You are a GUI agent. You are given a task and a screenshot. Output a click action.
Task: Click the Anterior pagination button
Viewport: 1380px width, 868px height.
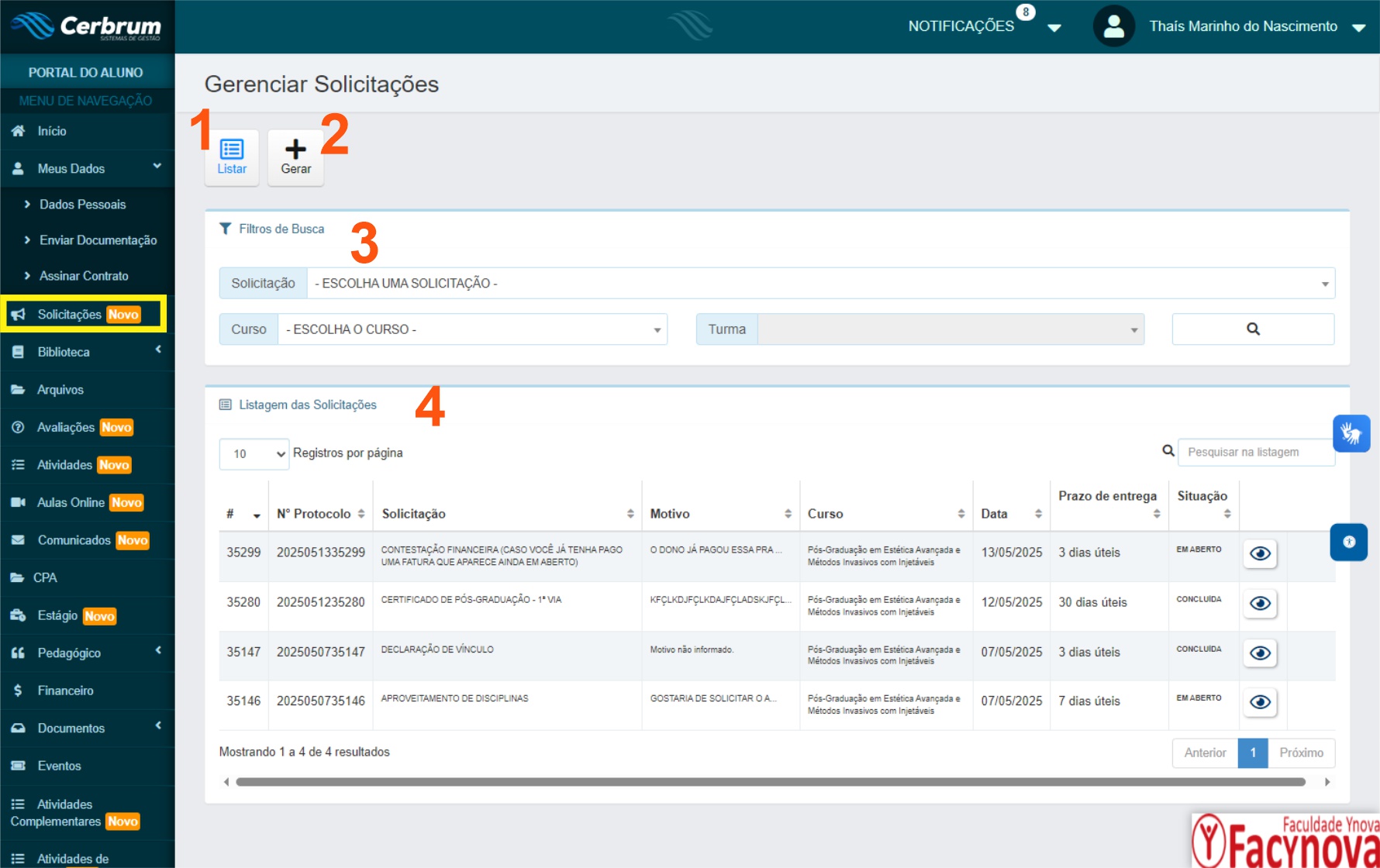point(1205,753)
